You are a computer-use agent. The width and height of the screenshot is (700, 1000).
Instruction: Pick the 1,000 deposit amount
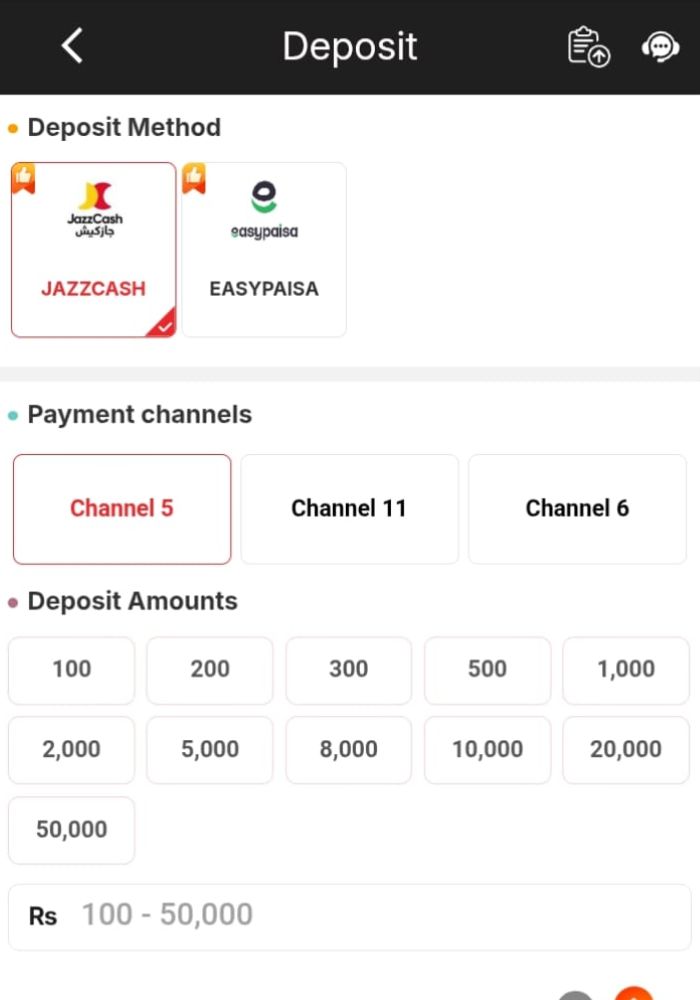click(626, 670)
